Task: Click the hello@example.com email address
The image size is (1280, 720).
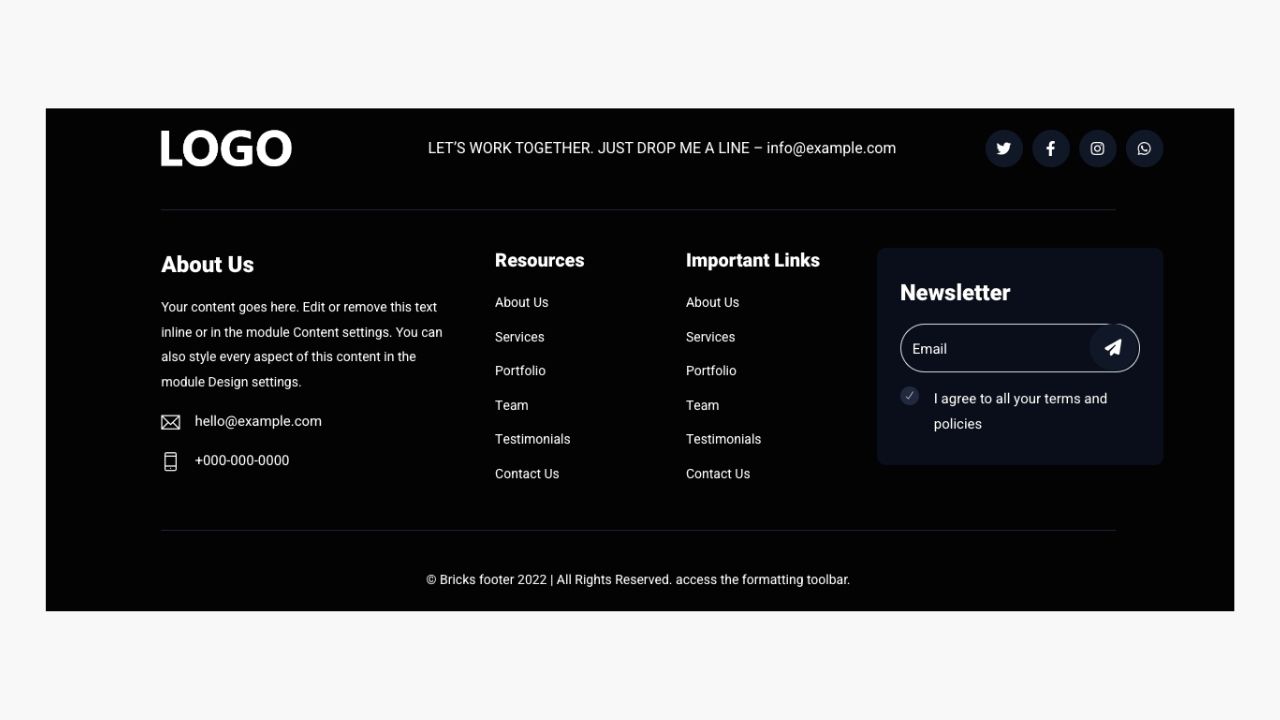Action: 258,421
